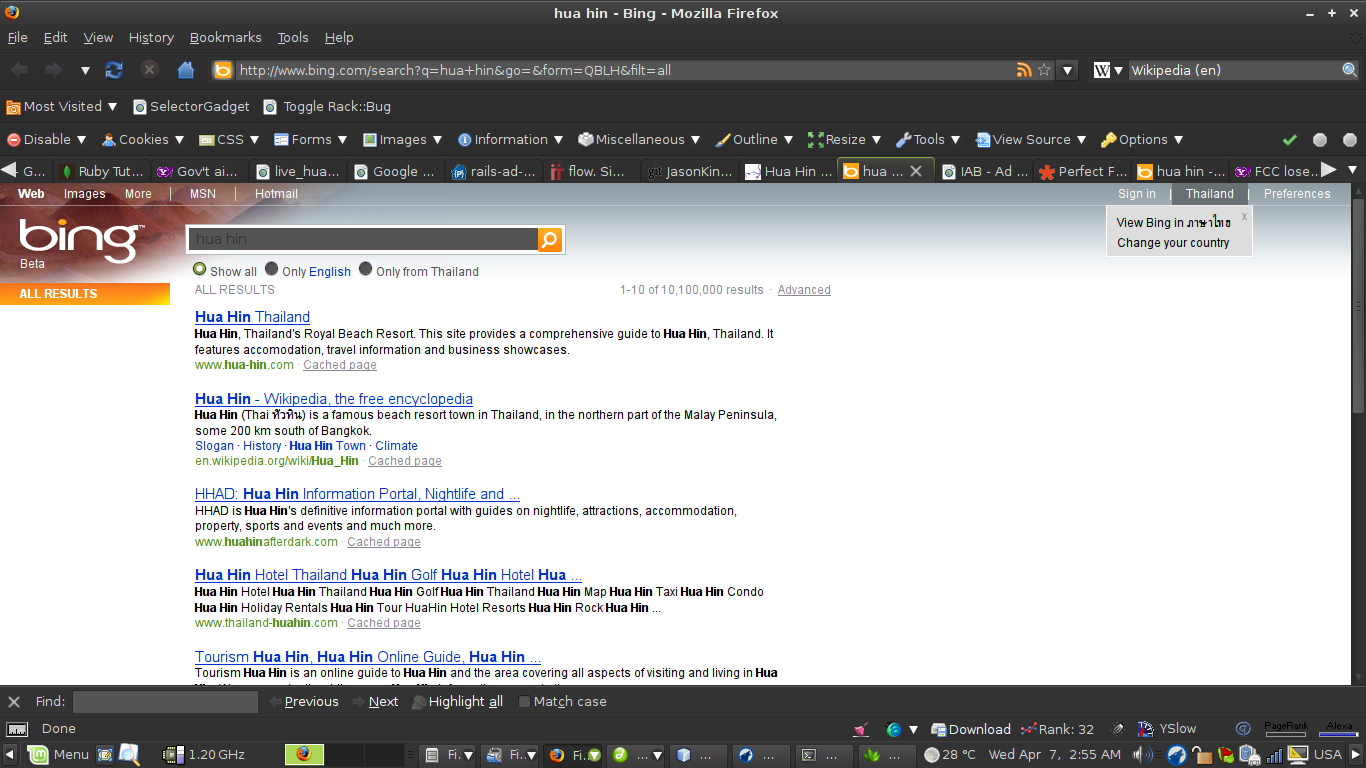Click the RSS feed icon in address bar
This screenshot has width=1366, height=768.
coord(1024,70)
